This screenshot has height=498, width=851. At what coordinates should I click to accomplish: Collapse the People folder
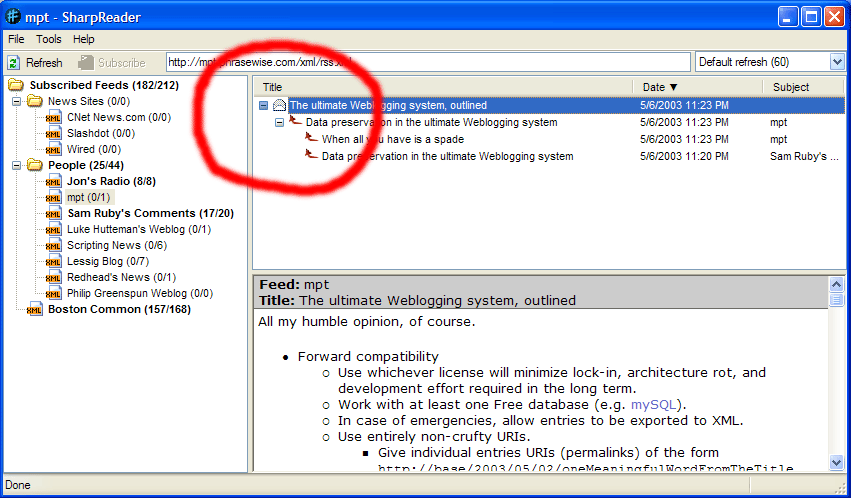pos(17,165)
